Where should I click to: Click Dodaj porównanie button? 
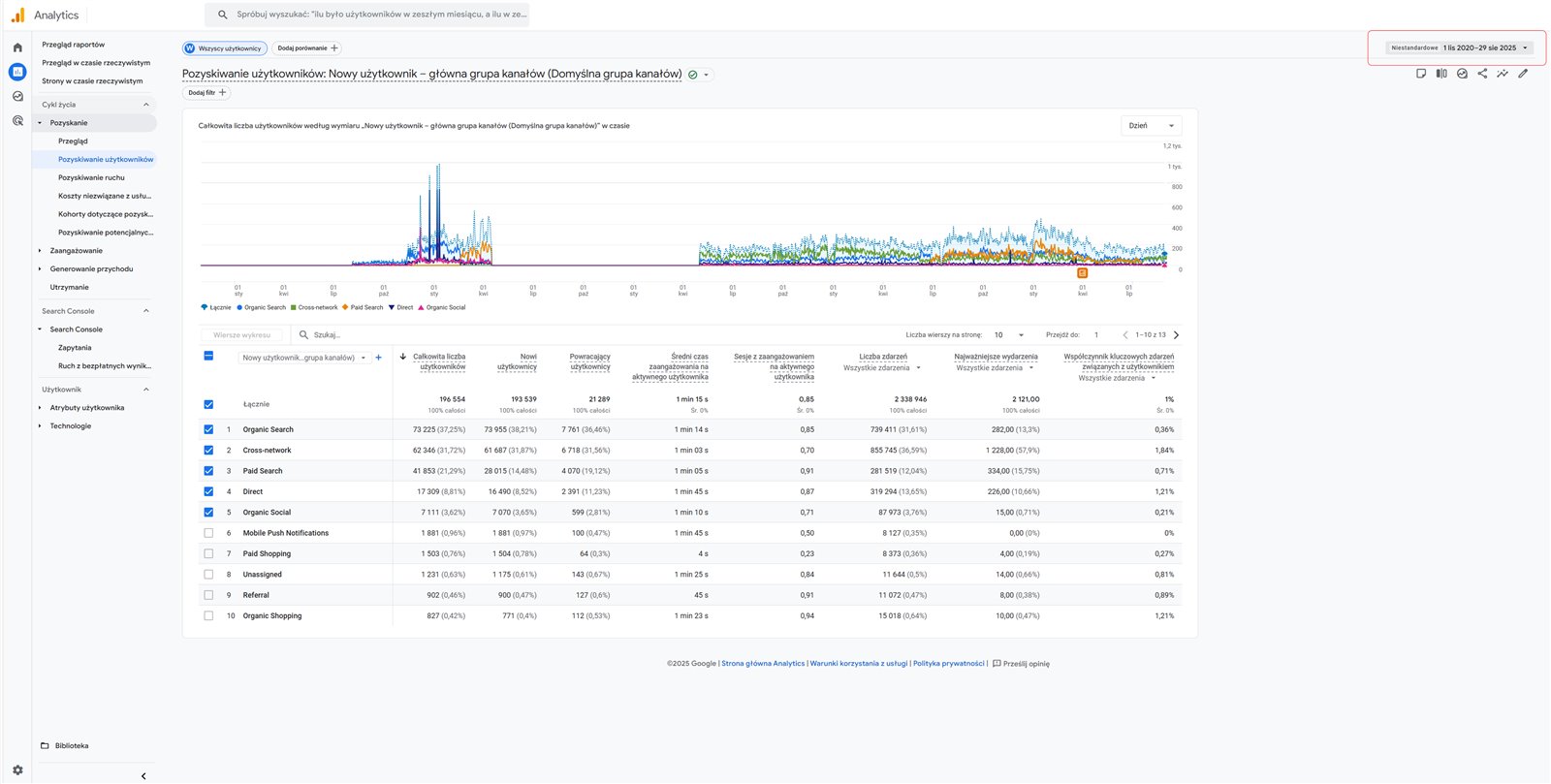click(307, 48)
